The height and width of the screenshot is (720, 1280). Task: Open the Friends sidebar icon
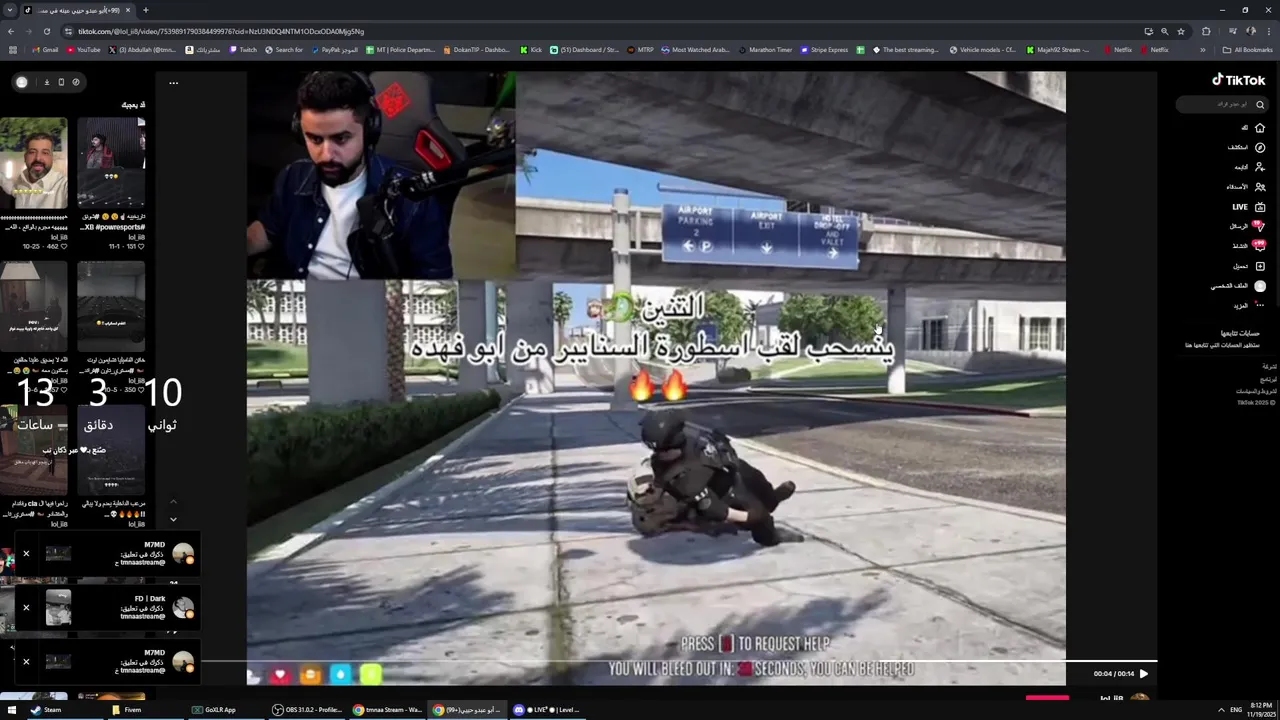1260,187
